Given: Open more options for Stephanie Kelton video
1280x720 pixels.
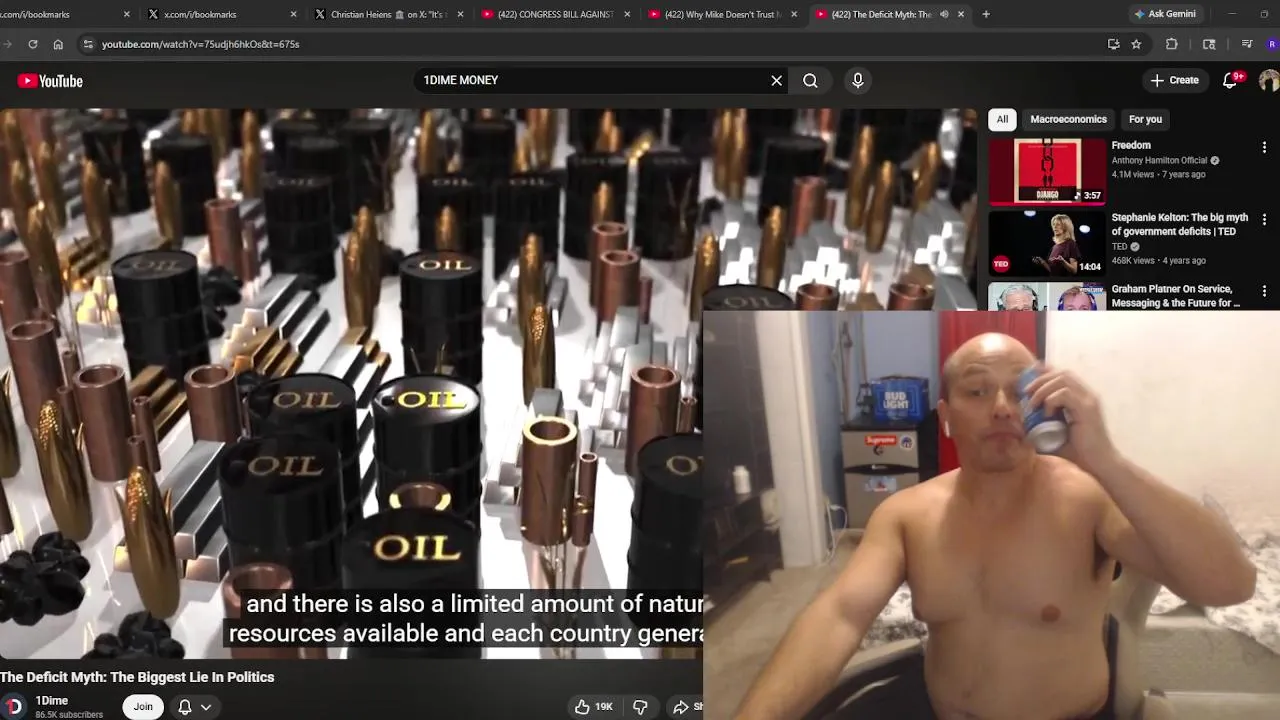Looking at the screenshot, I should pyautogui.click(x=1264, y=219).
